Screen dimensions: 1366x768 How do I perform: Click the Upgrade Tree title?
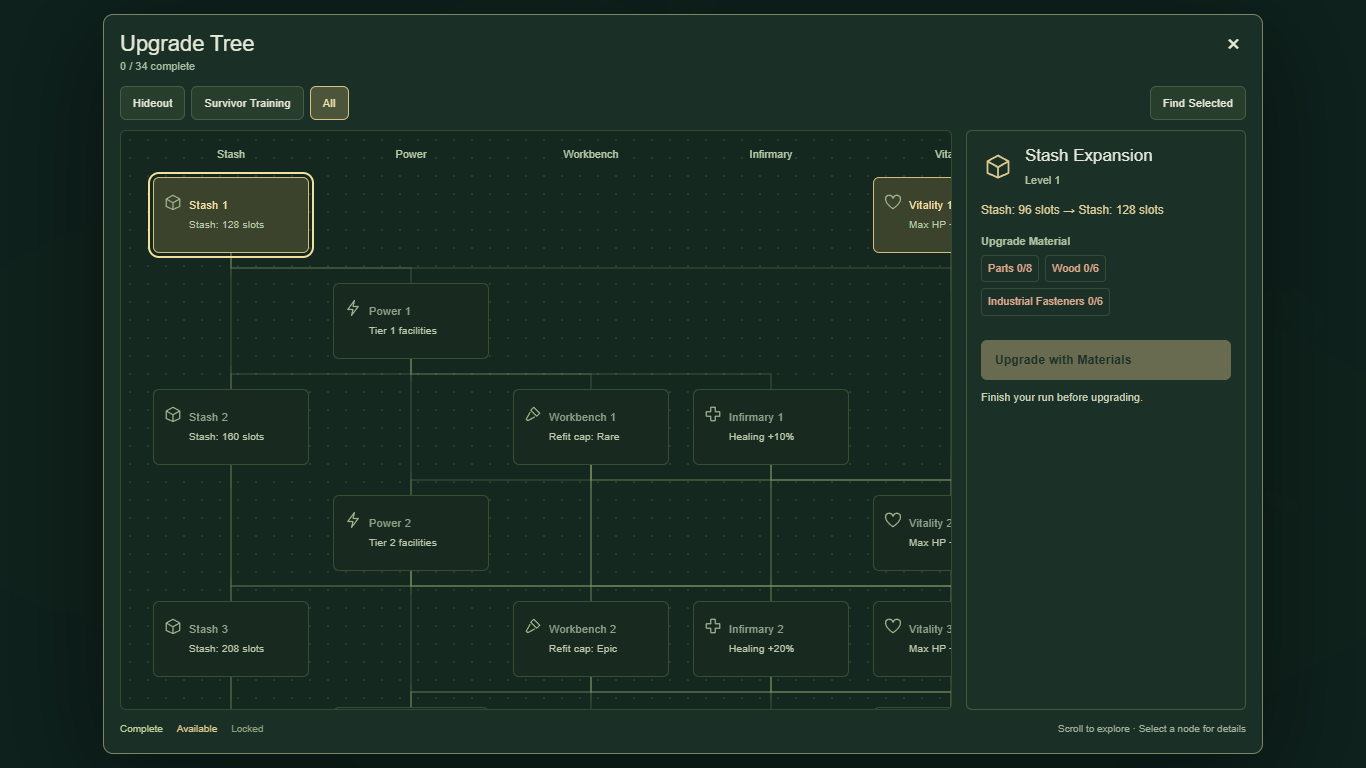click(x=187, y=43)
